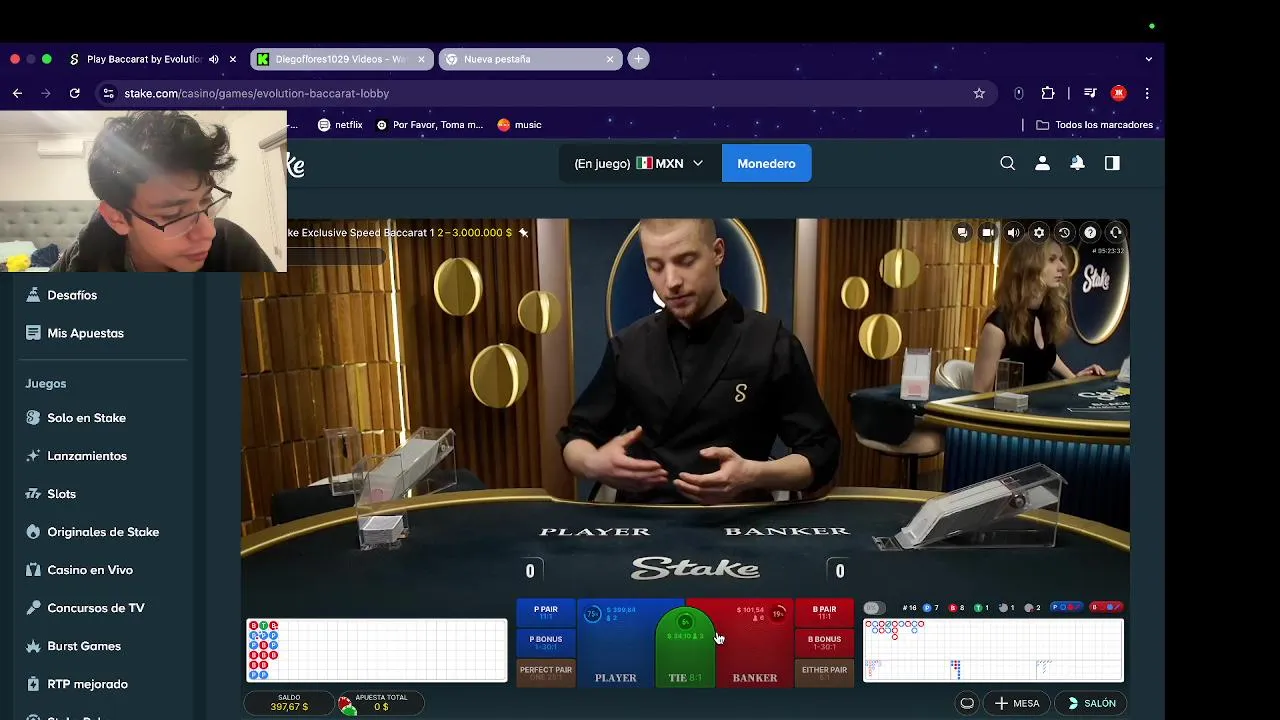Switch to Nueva pestaña tab
Image resolution: width=1280 pixels, height=720 pixels.
coord(530,59)
